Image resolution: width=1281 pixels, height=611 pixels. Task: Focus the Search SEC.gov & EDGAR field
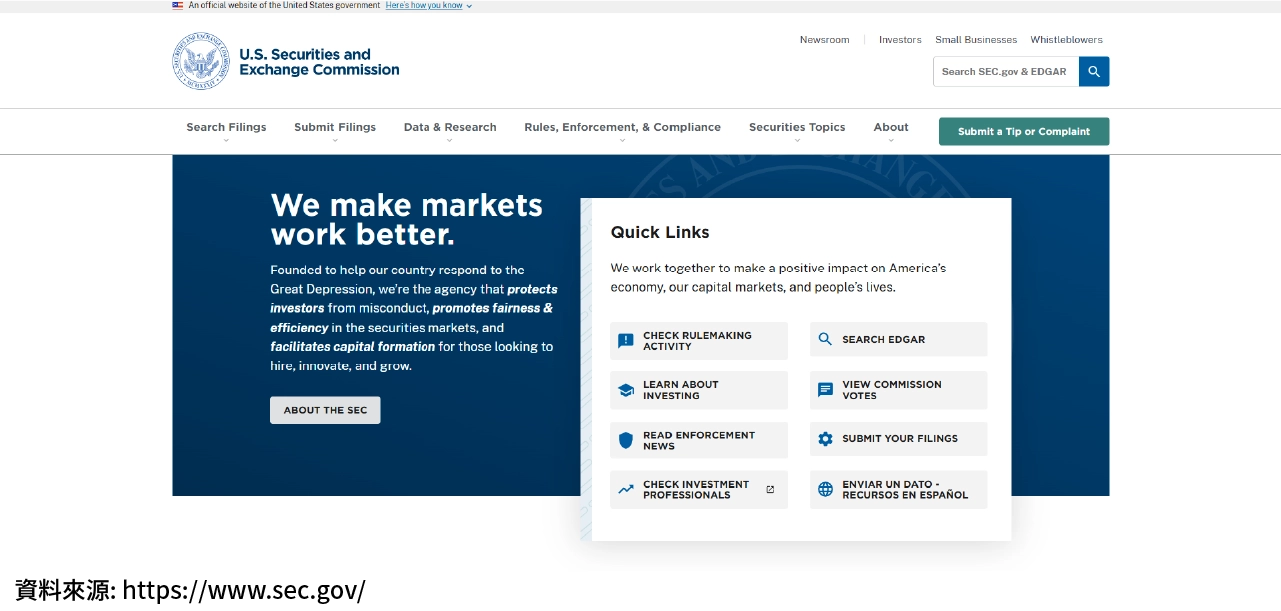click(x=1005, y=72)
